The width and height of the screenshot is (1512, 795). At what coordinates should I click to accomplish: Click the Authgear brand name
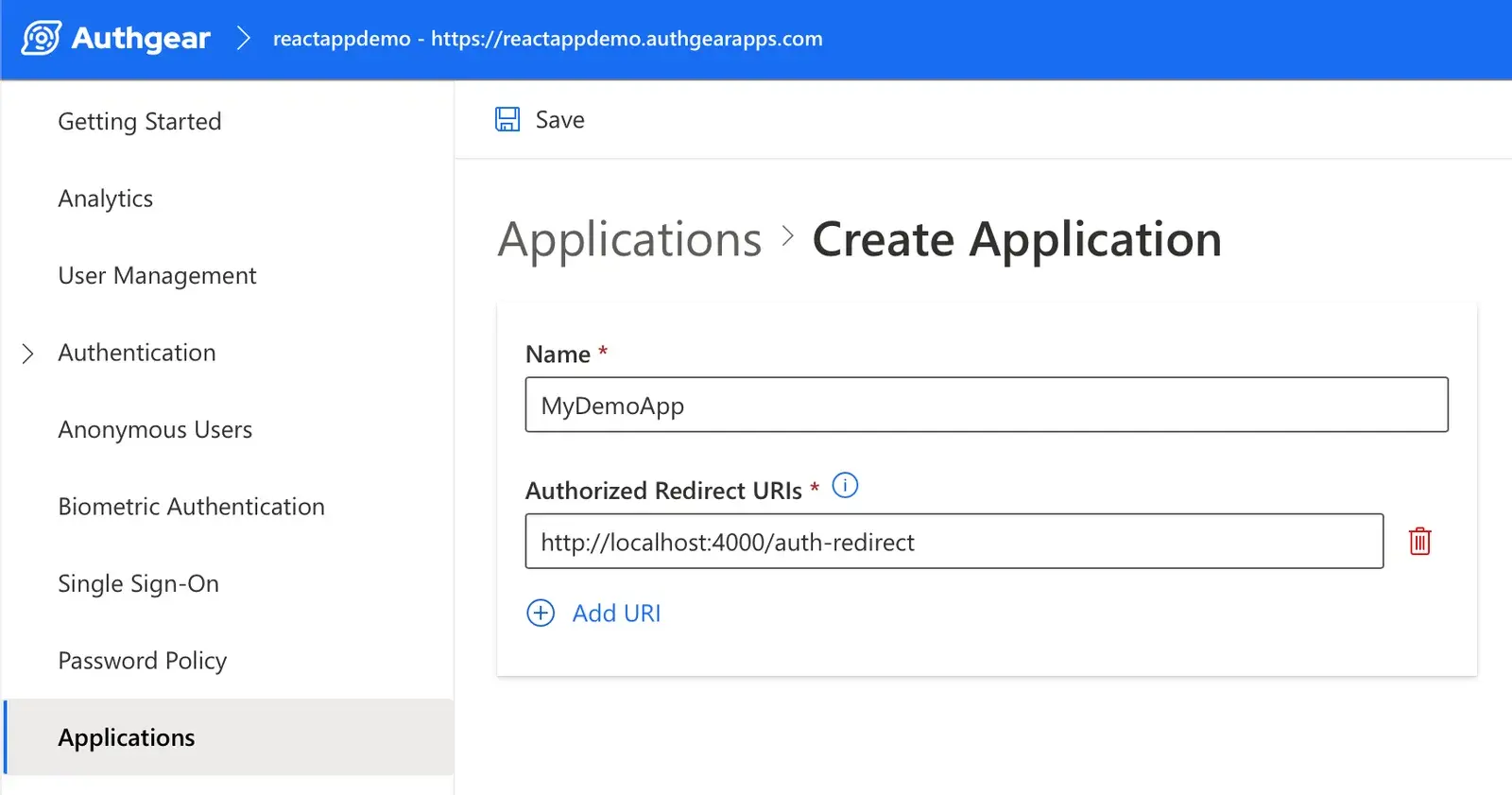(141, 38)
